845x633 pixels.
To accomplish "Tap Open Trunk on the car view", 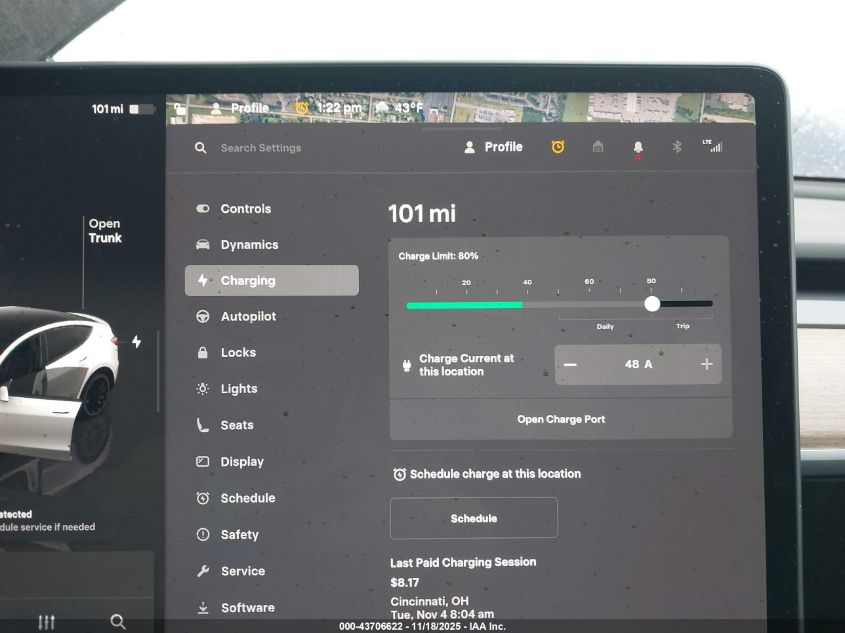I will pyautogui.click(x=104, y=231).
